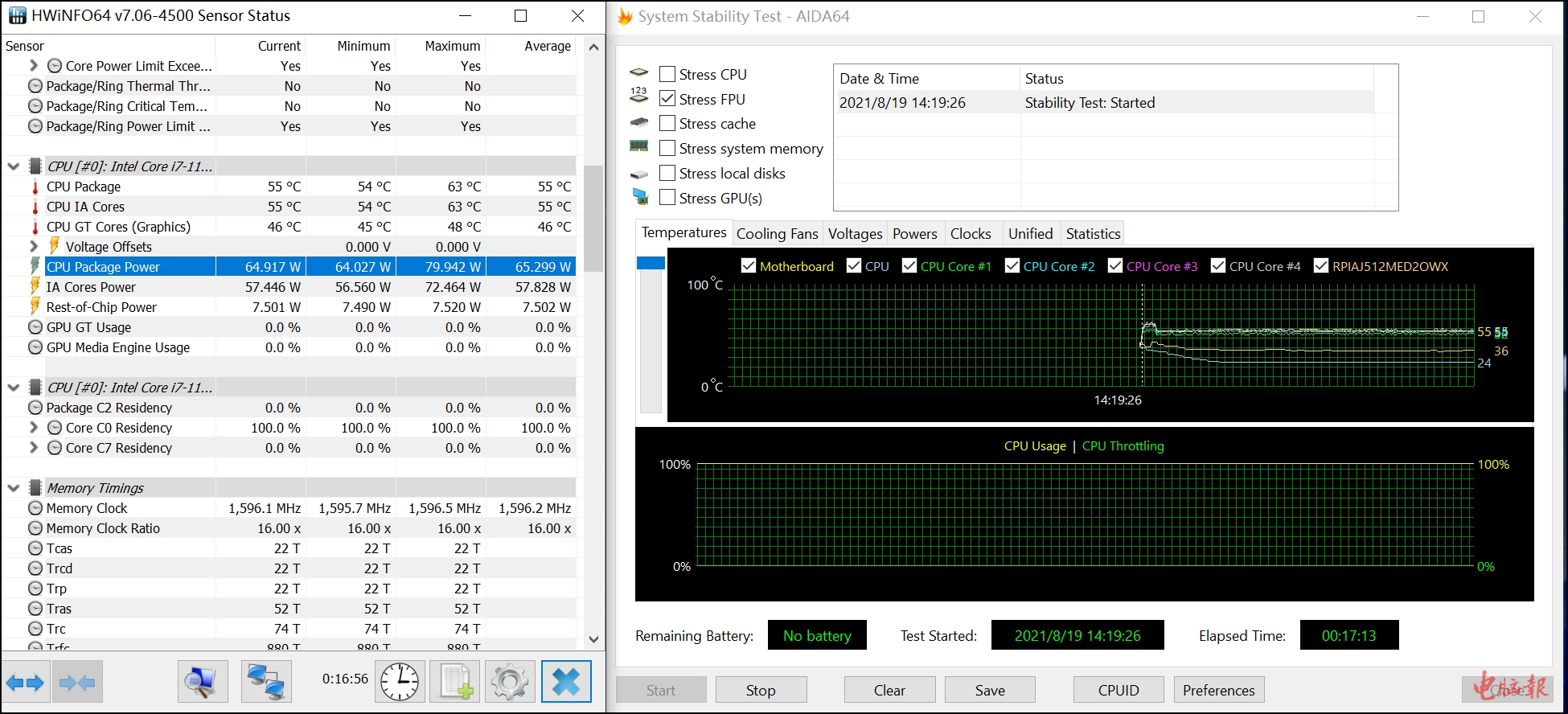
Task: Collapse the Memory Timings section
Action: tap(14, 488)
